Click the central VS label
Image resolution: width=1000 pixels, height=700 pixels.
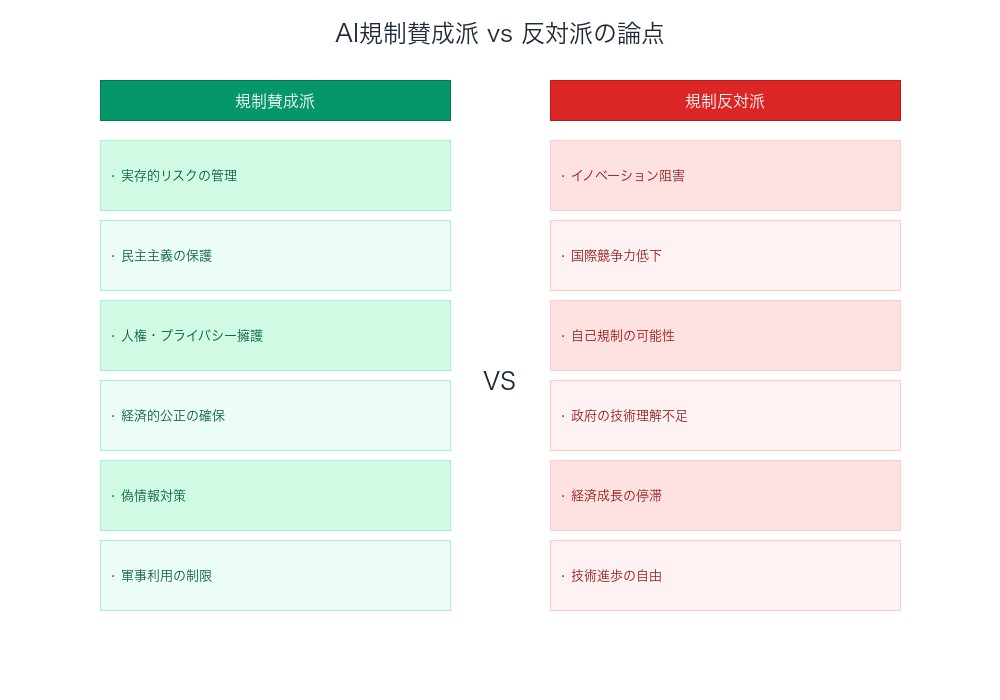point(499,381)
